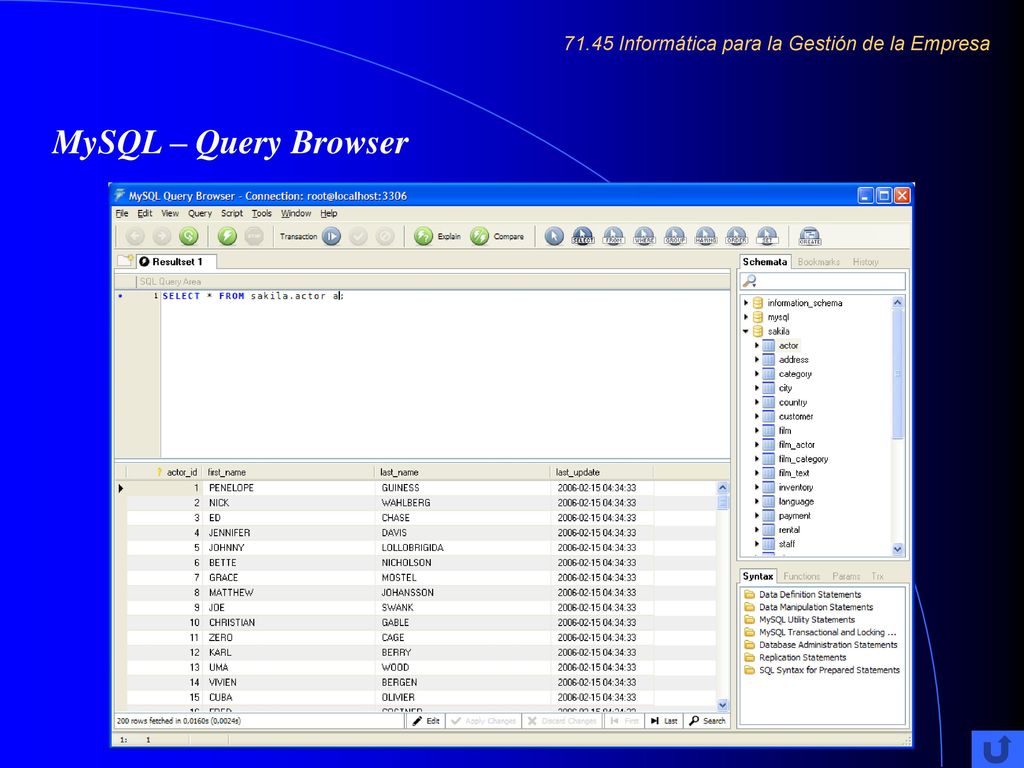The height and width of the screenshot is (768, 1024).
Task: Expand the address table node
Action: pos(757,360)
